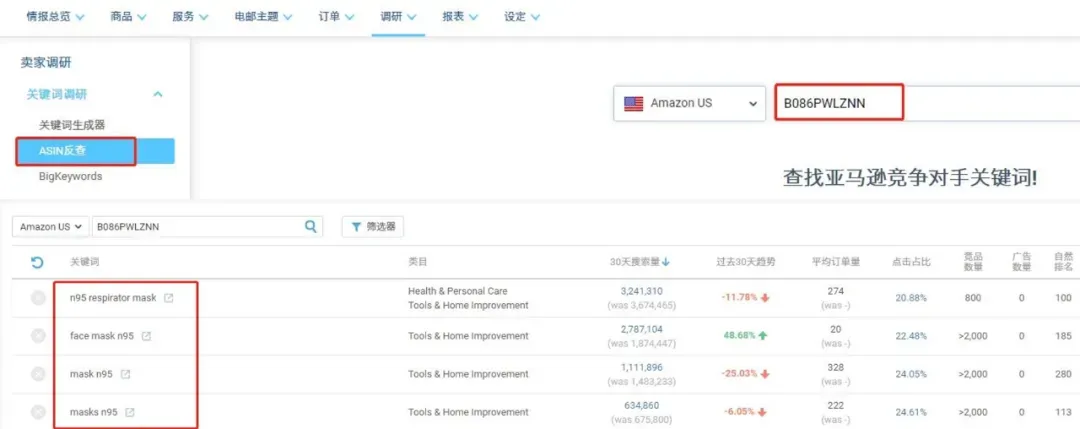
Task: Open the 情报总览 menu
Action: 55,17
